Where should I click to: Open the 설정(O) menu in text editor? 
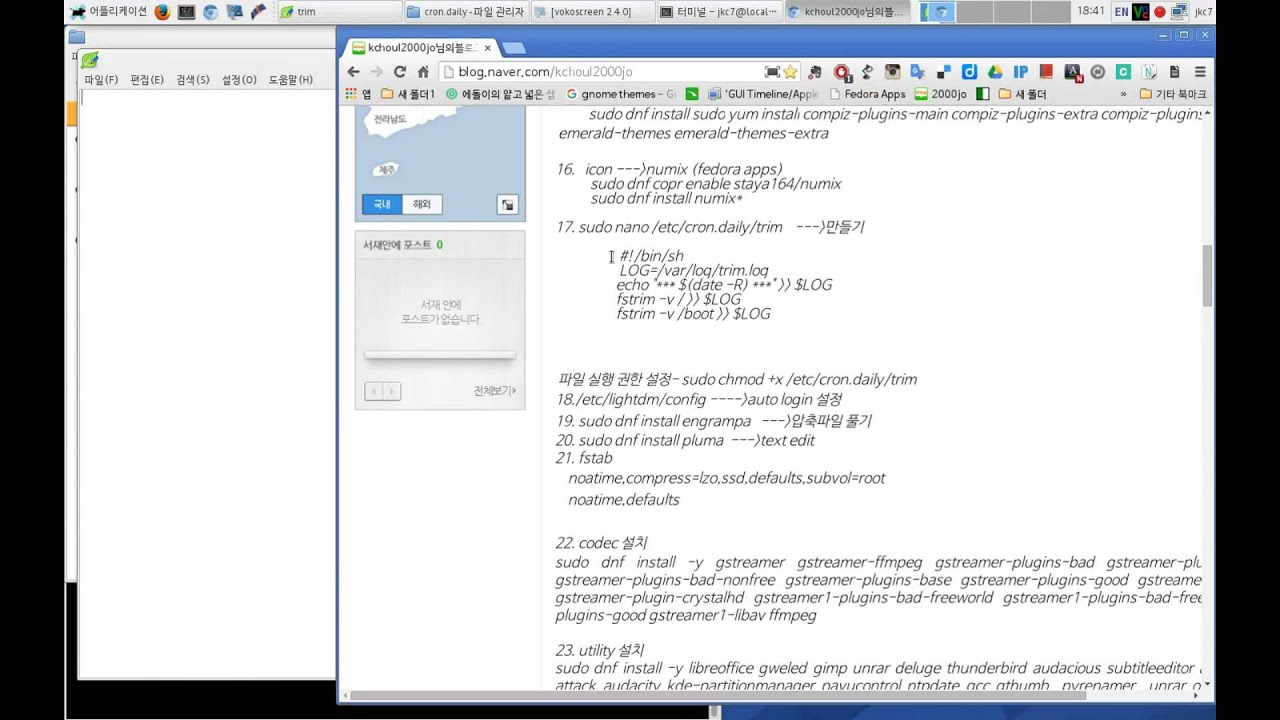239,80
